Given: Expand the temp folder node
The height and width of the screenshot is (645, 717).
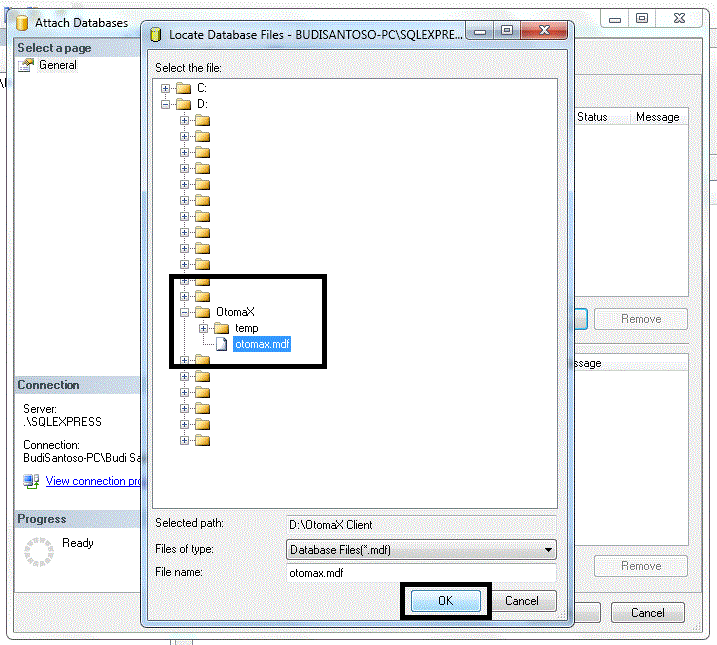Looking at the screenshot, I should (x=203, y=328).
